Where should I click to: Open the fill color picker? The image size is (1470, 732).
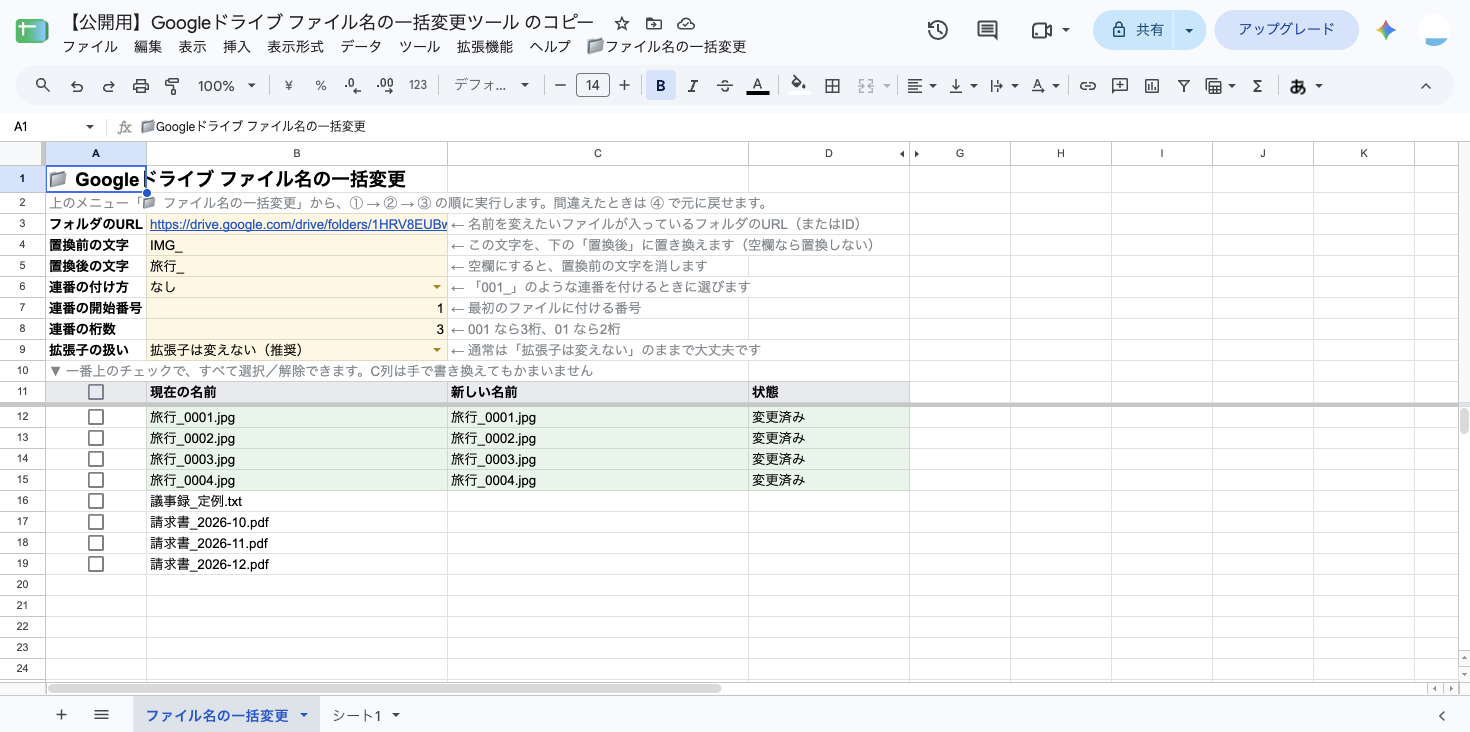click(798, 86)
